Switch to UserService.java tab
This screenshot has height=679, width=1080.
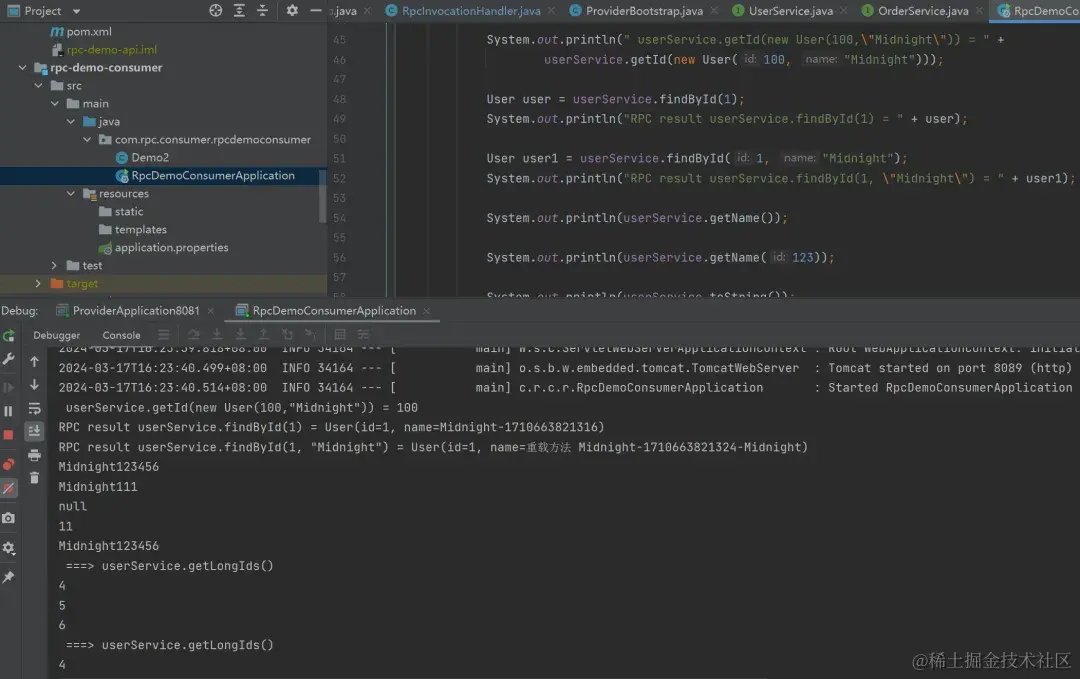click(791, 11)
